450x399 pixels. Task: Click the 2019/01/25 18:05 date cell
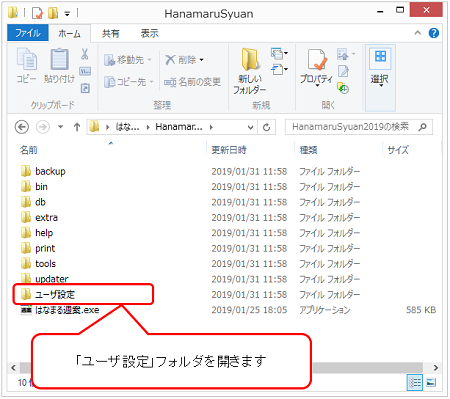coord(249,310)
